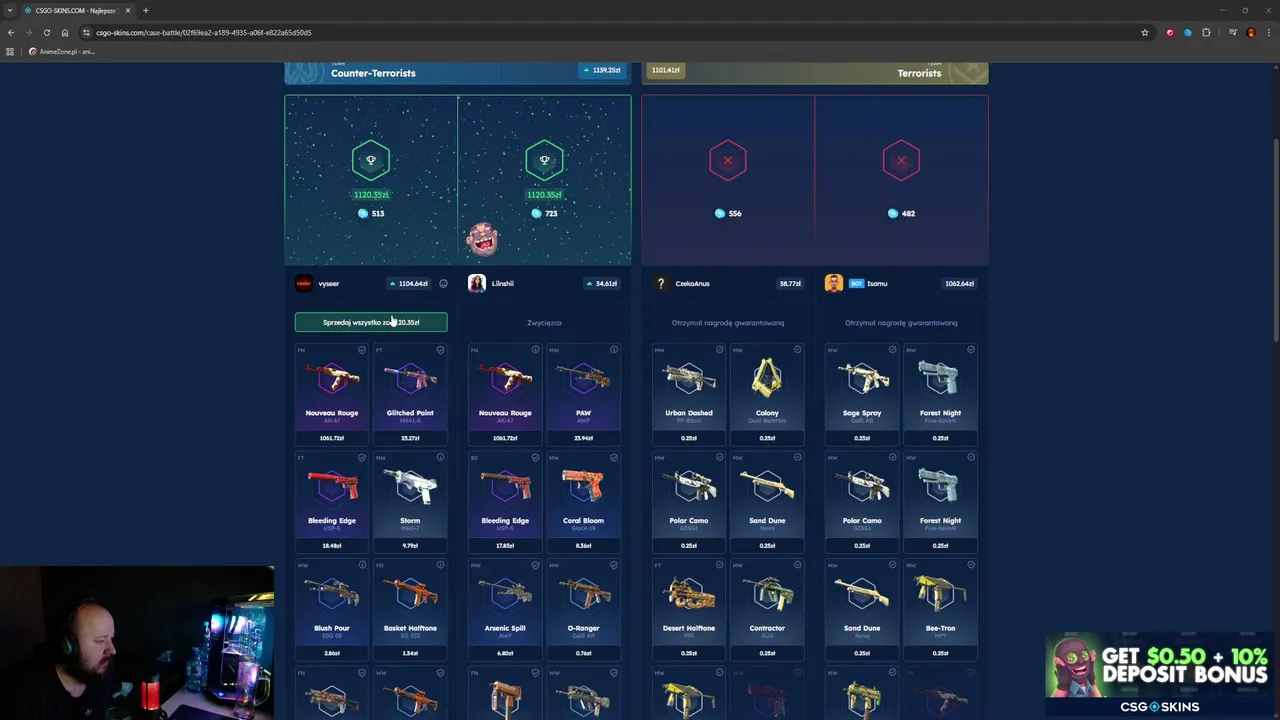Select the Coral Bloom skin card
The height and width of the screenshot is (720, 1280).
tap(583, 502)
